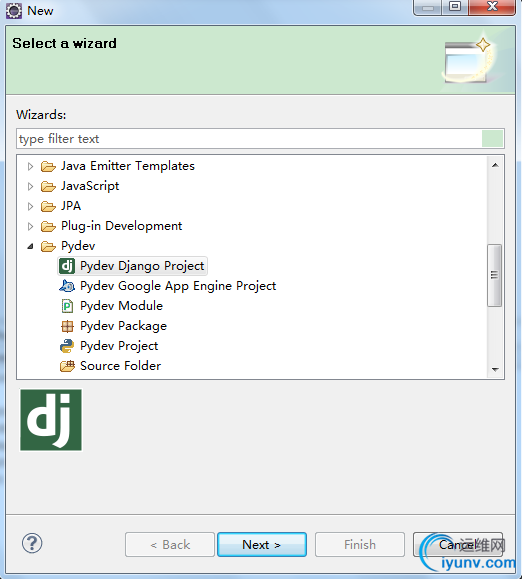Click the clear filter box in filter field
Screen dimensions: 522x579
(x=492, y=139)
